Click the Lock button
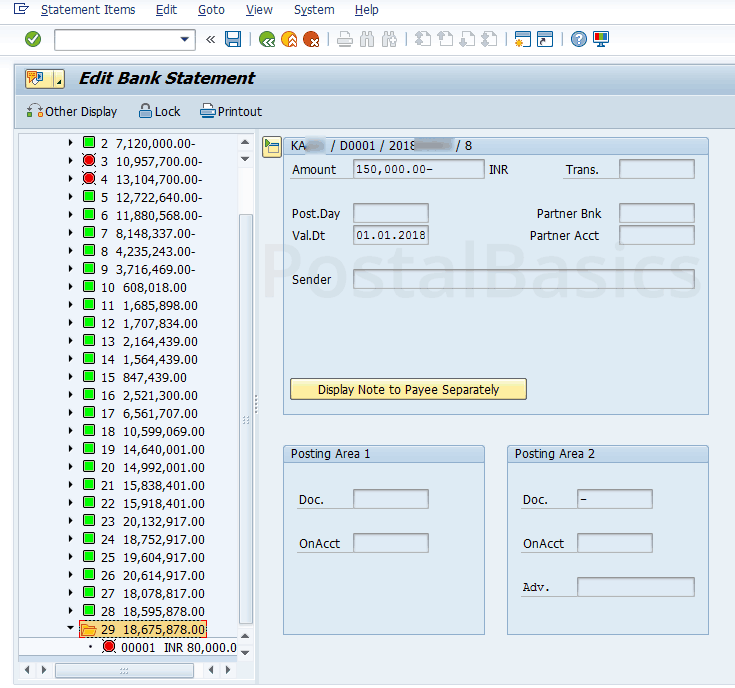Screen dimensions: 735x688 [159, 111]
